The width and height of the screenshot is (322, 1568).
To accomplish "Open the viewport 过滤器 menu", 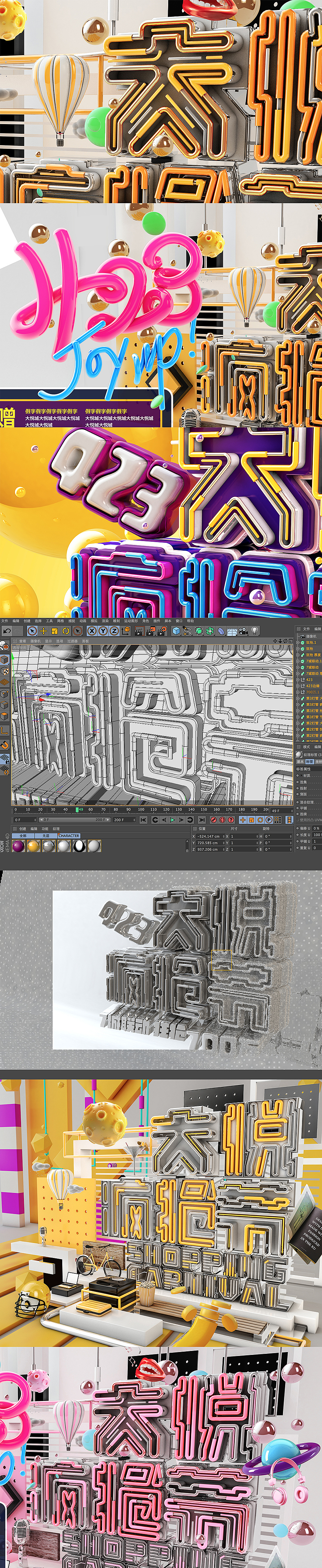I will point(72,641).
